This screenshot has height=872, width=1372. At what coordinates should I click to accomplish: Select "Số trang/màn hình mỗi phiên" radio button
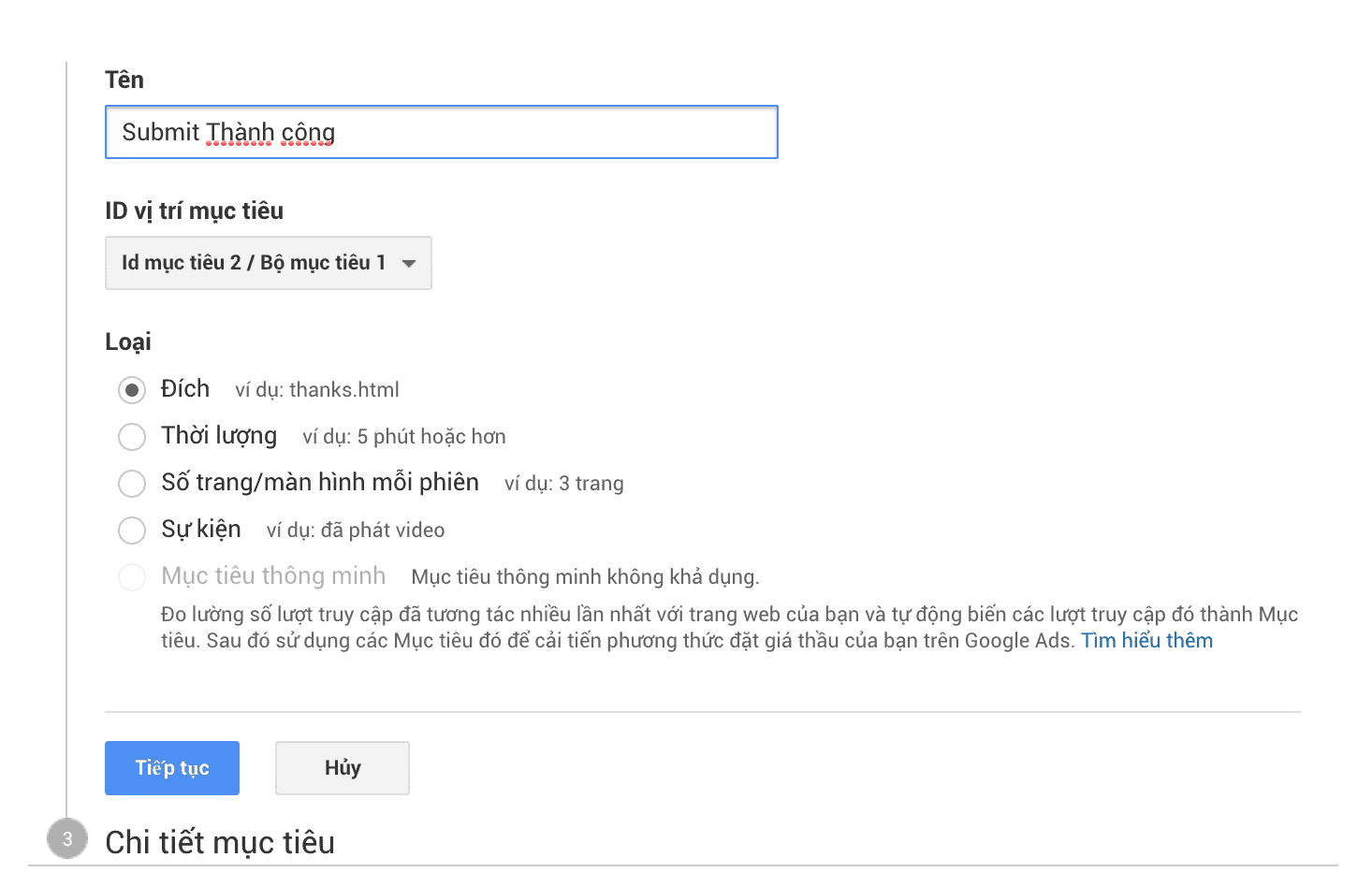coord(132,483)
